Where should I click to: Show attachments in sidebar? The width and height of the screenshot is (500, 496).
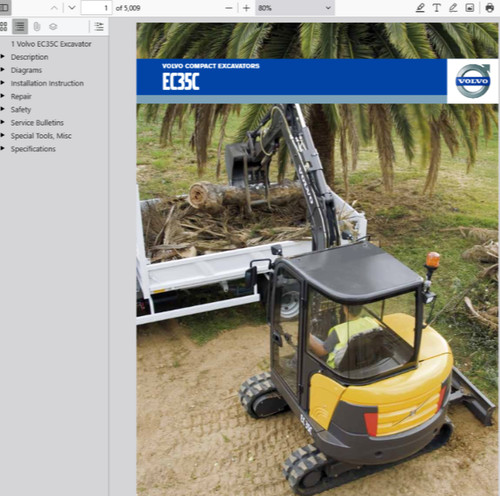click(37, 26)
